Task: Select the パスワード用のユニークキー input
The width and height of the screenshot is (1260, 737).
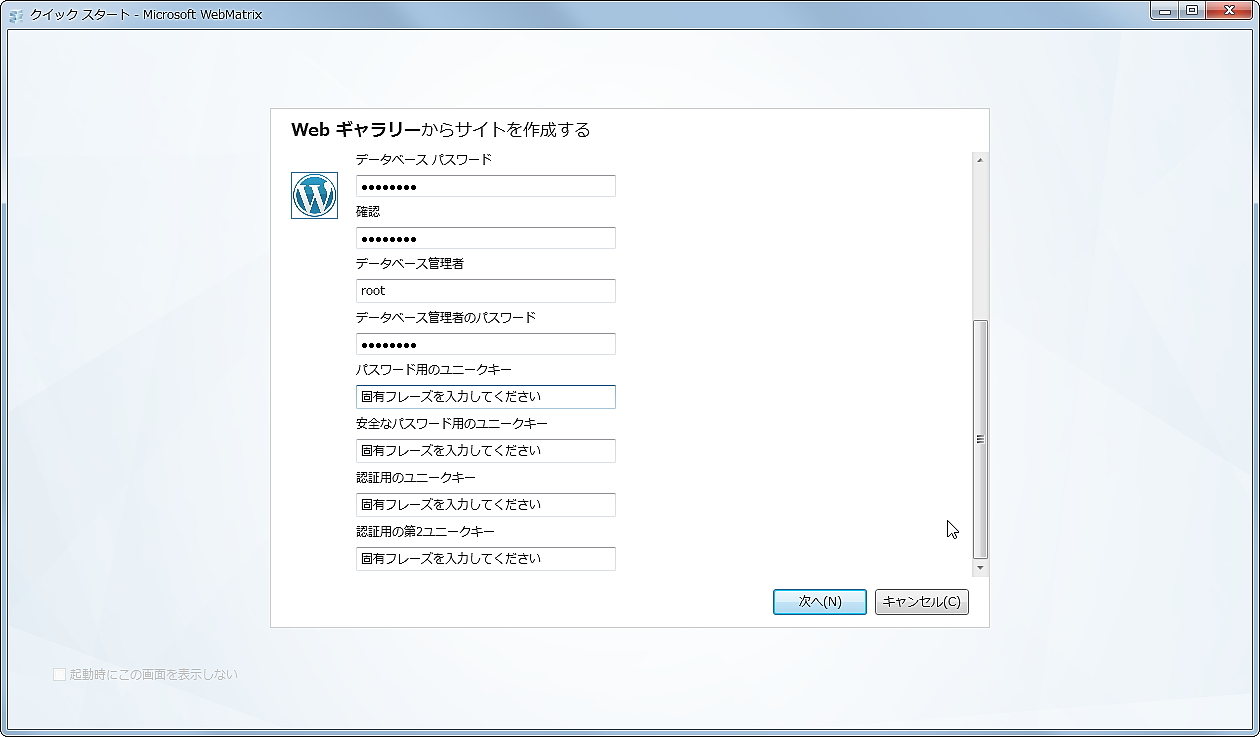Action: [485, 396]
